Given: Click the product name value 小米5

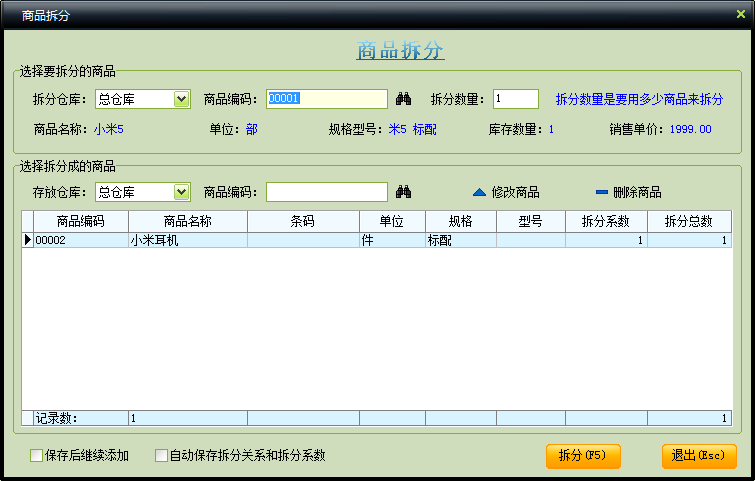Looking at the screenshot, I should tap(109, 129).
